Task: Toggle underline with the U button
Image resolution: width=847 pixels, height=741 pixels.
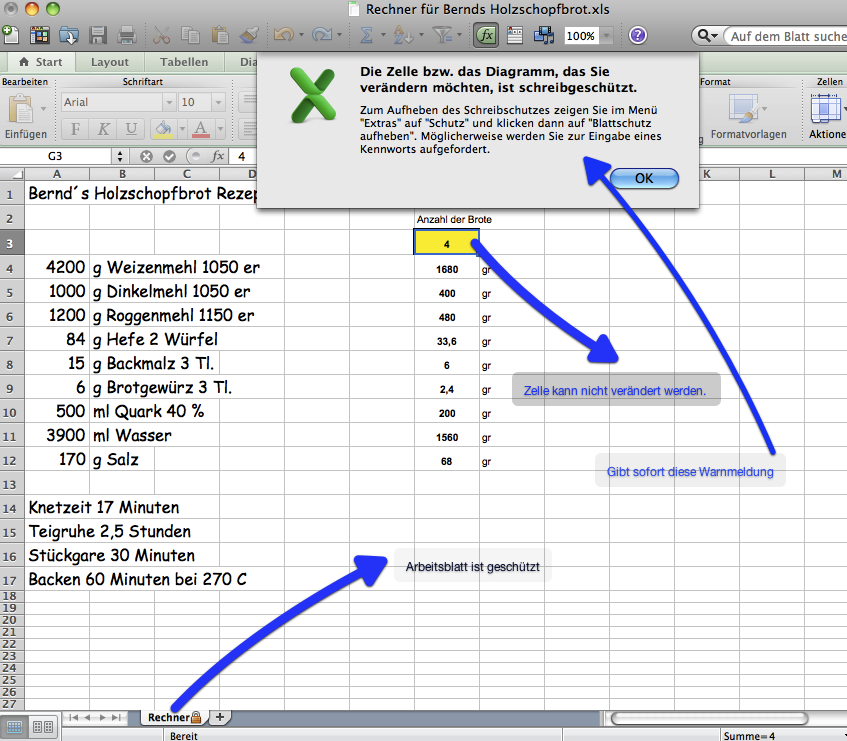Action: 131,127
